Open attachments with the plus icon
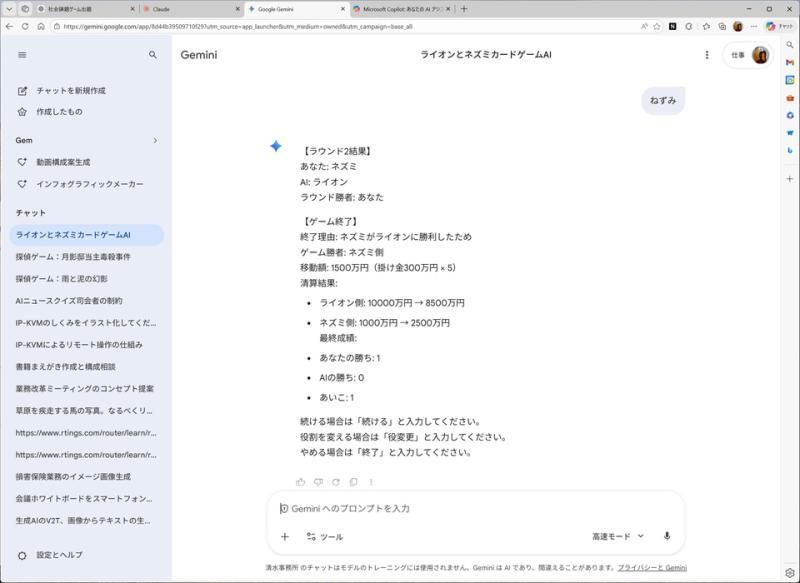 coord(287,535)
